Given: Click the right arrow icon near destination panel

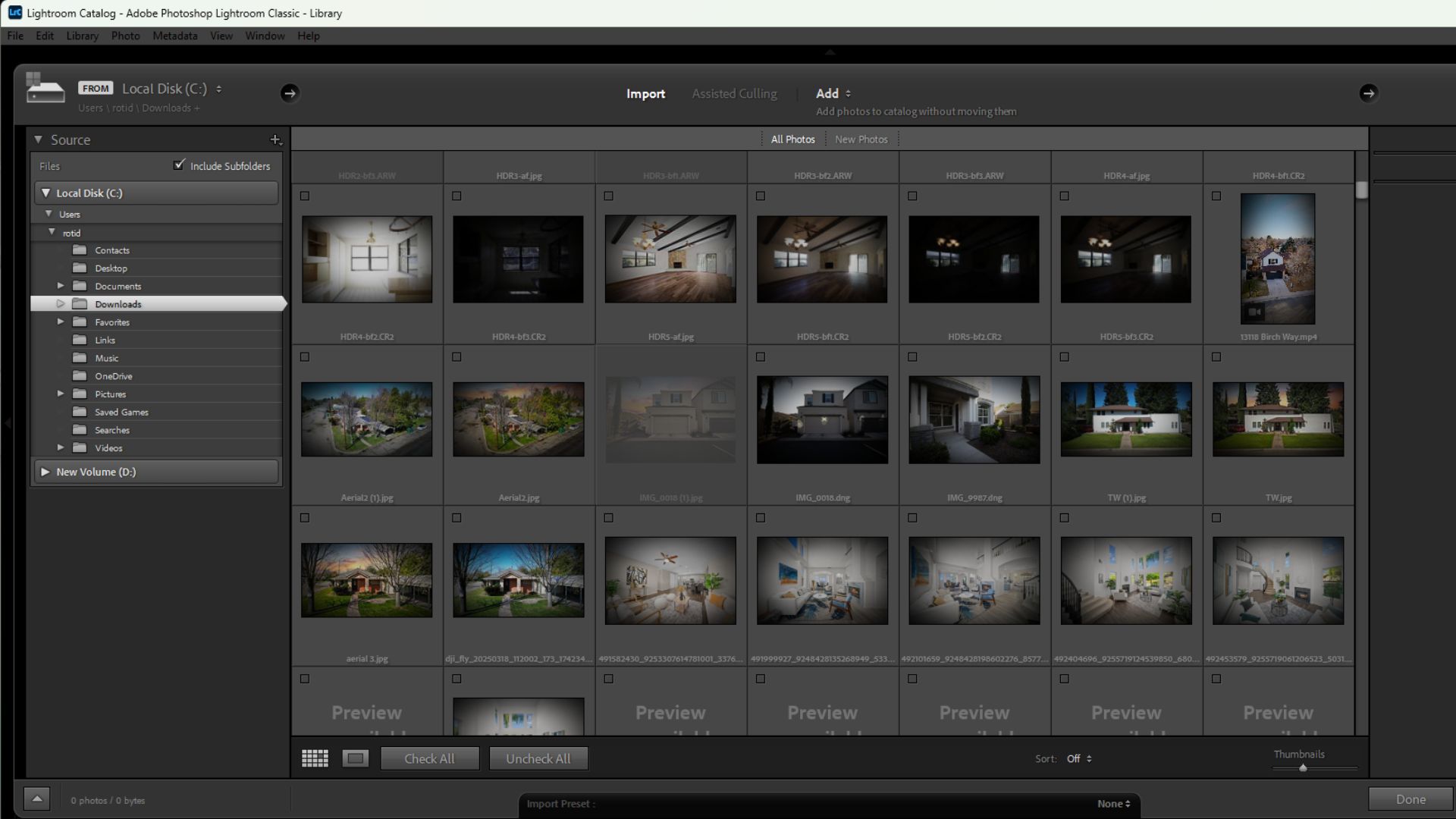Looking at the screenshot, I should [1368, 93].
